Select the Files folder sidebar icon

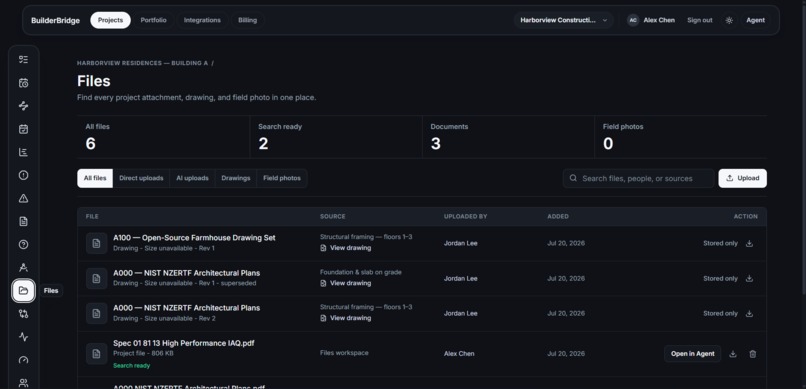(x=23, y=291)
